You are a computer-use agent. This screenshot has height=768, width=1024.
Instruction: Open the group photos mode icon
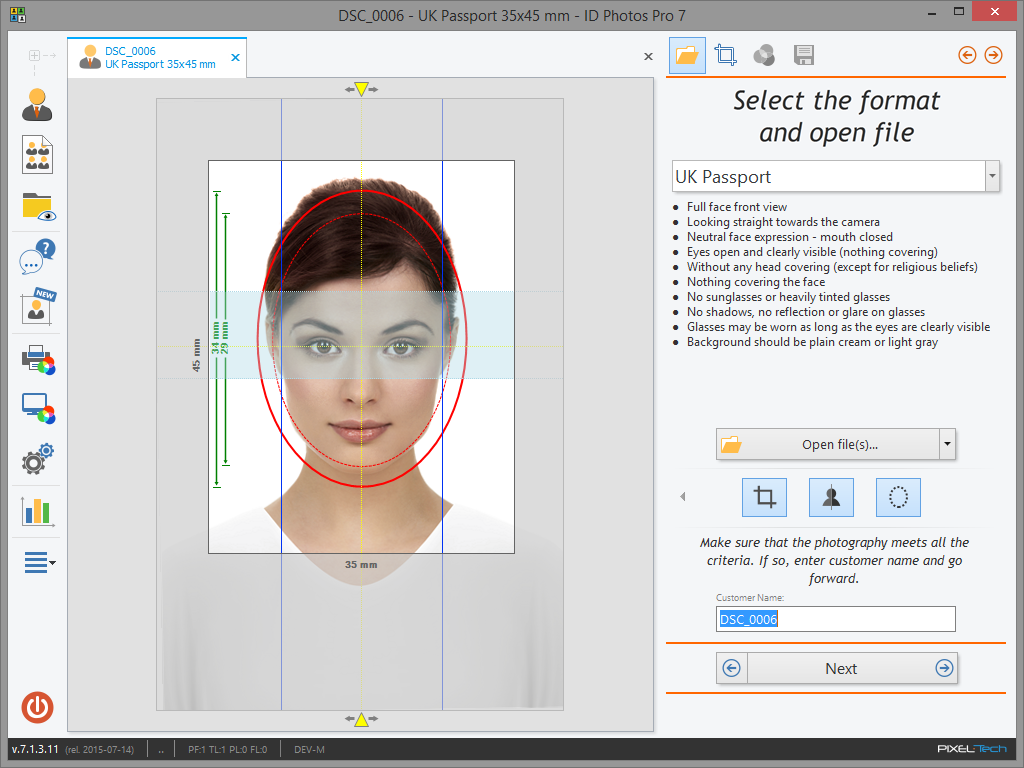point(37,154)
